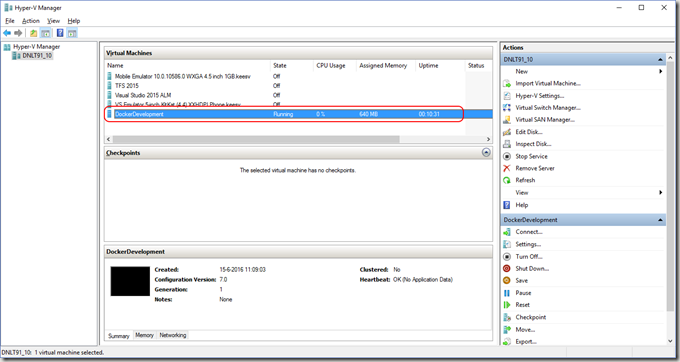Click the Virtual Switch Manager icon
This screenshot has height=362, width=680.
pyautogui.click(x=507, y=108)
